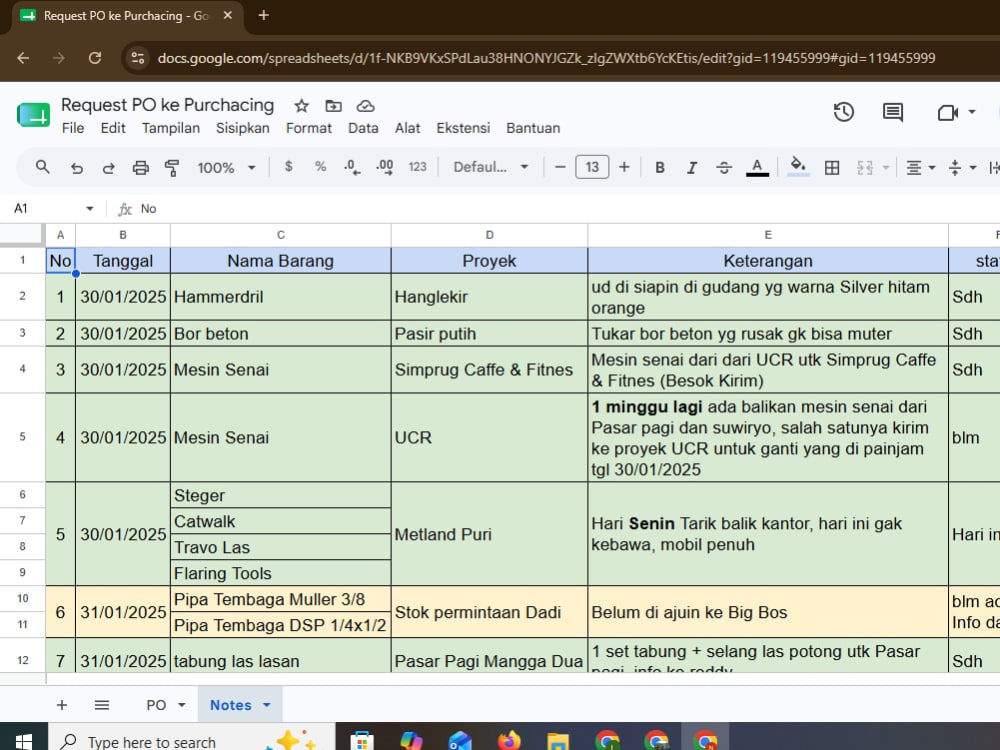Open the Edit menu
The width and height of the screenshot is (1000, 750).
click(113, 128)
